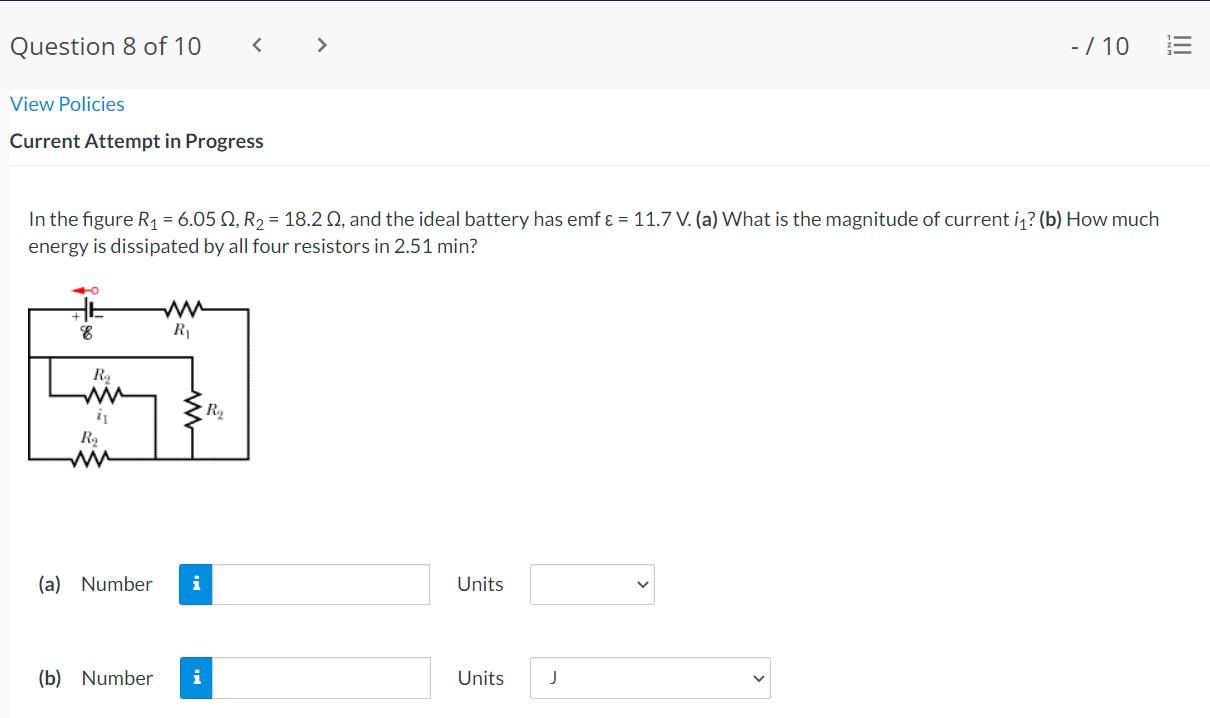
Task: Click the blue i icon beside the first Number box
Action: coord(196,584)
